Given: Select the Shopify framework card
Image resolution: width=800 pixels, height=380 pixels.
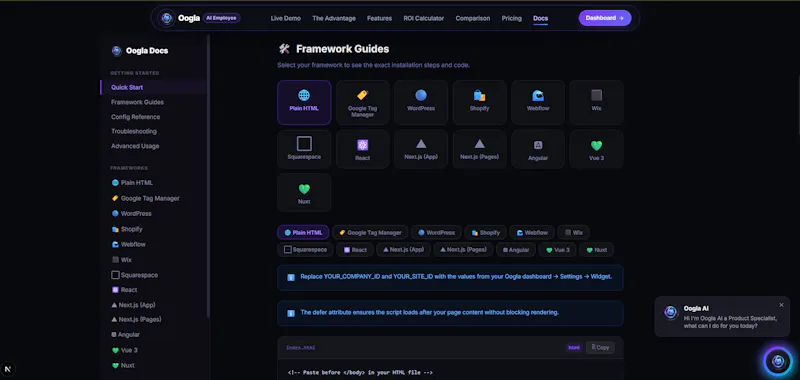Looking at the screenshot, I should [x=480, y=103].
